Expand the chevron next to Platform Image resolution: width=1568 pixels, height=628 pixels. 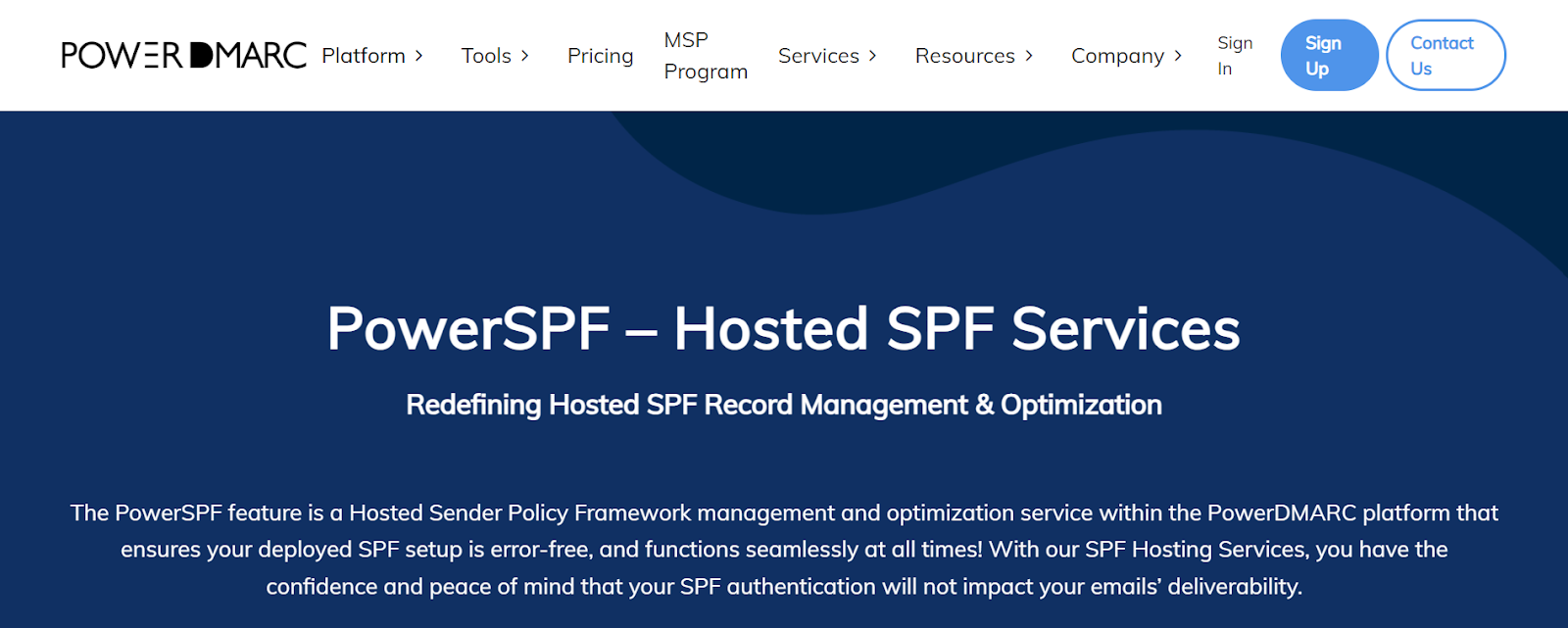419,56
